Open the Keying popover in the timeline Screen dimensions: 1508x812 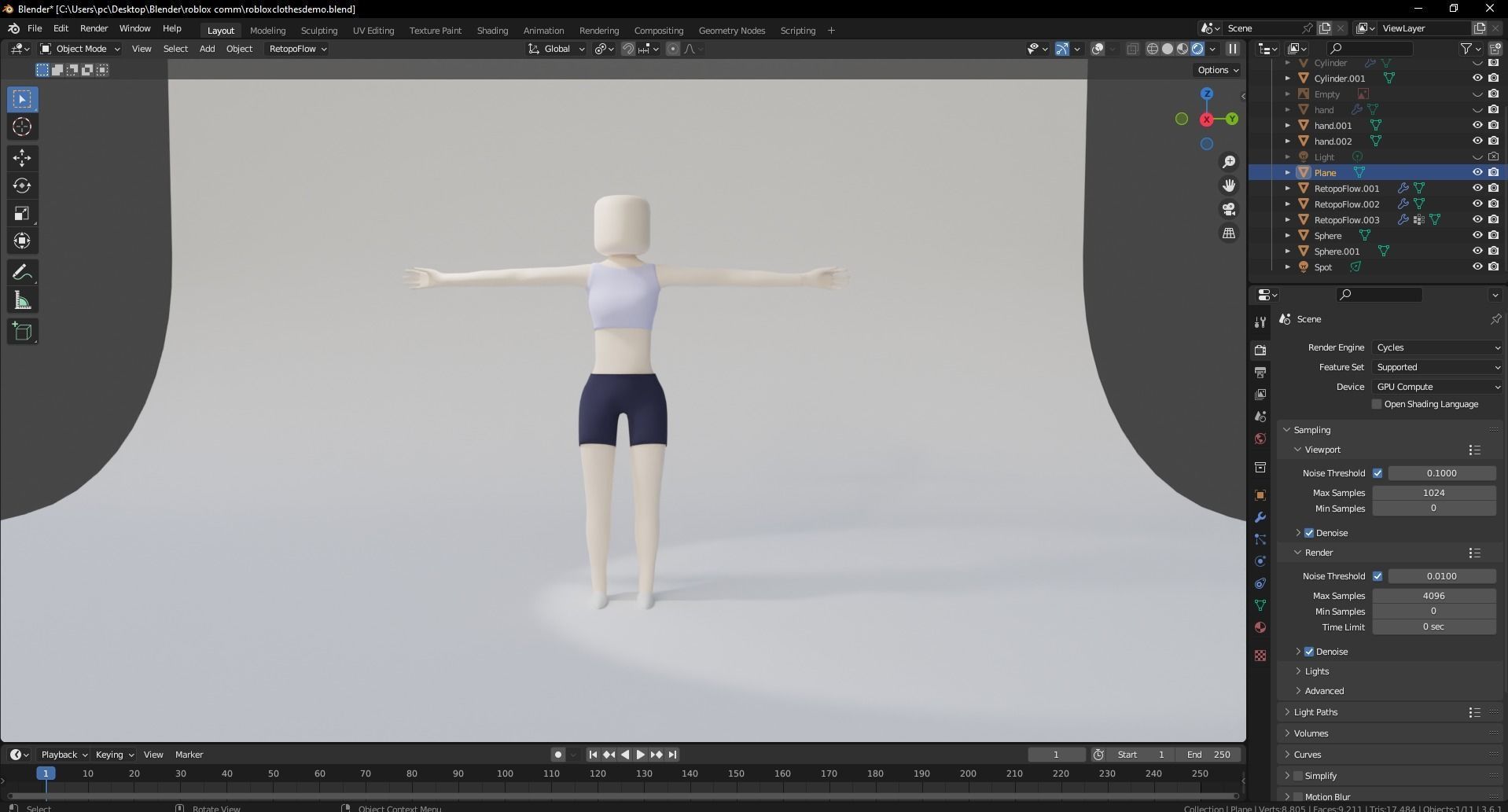(114, 755)
